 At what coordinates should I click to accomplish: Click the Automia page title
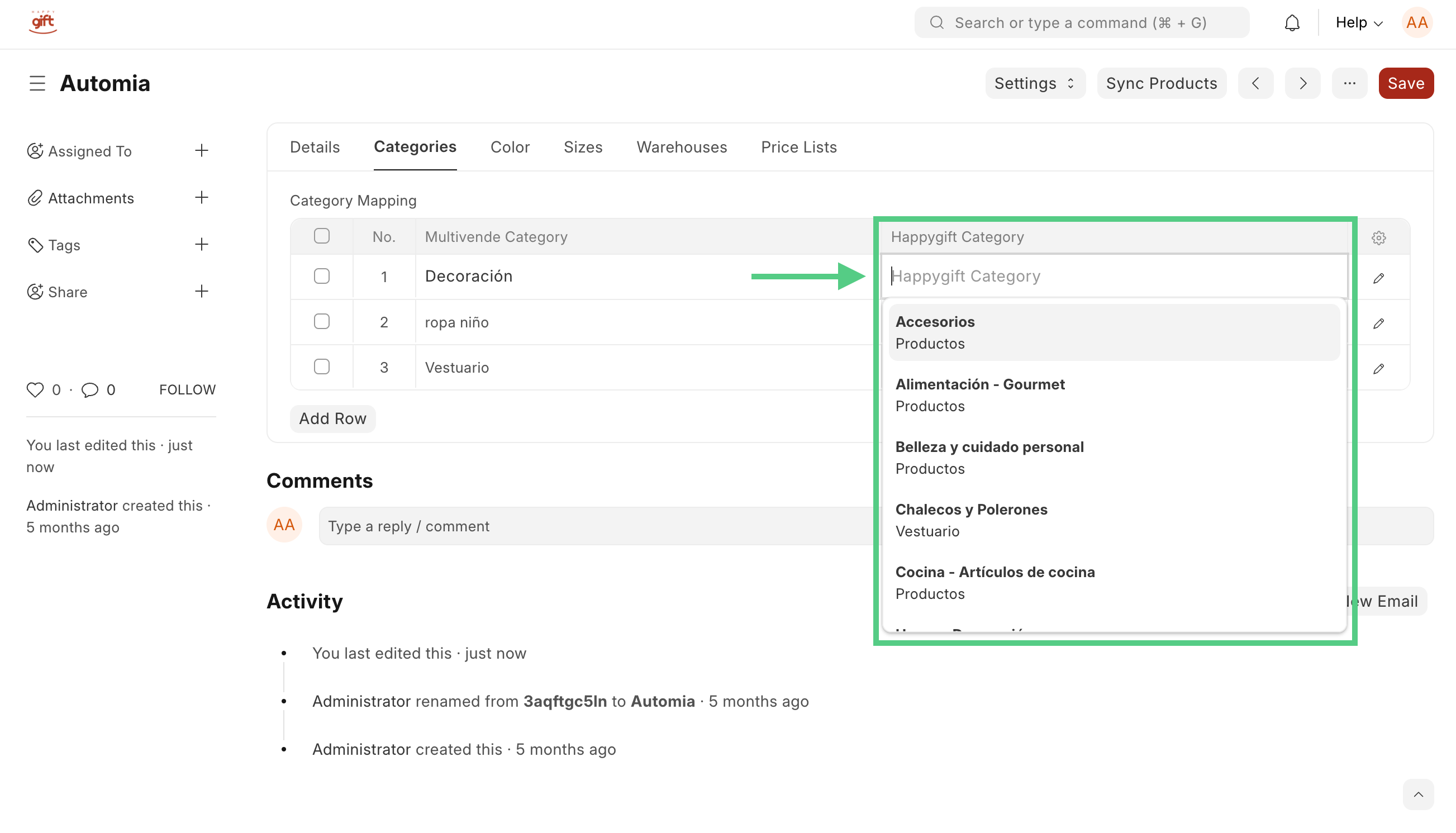(x=105, y=84)
